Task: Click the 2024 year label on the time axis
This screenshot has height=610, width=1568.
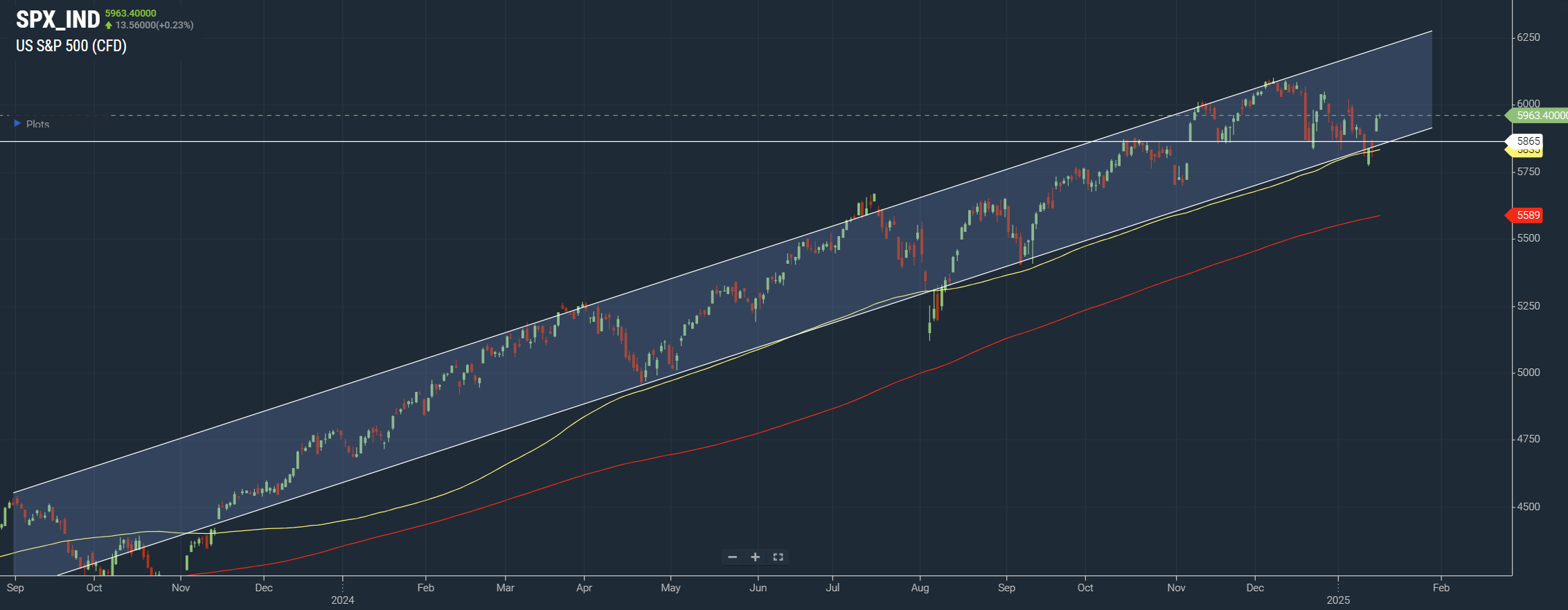Action: [343, 600]
